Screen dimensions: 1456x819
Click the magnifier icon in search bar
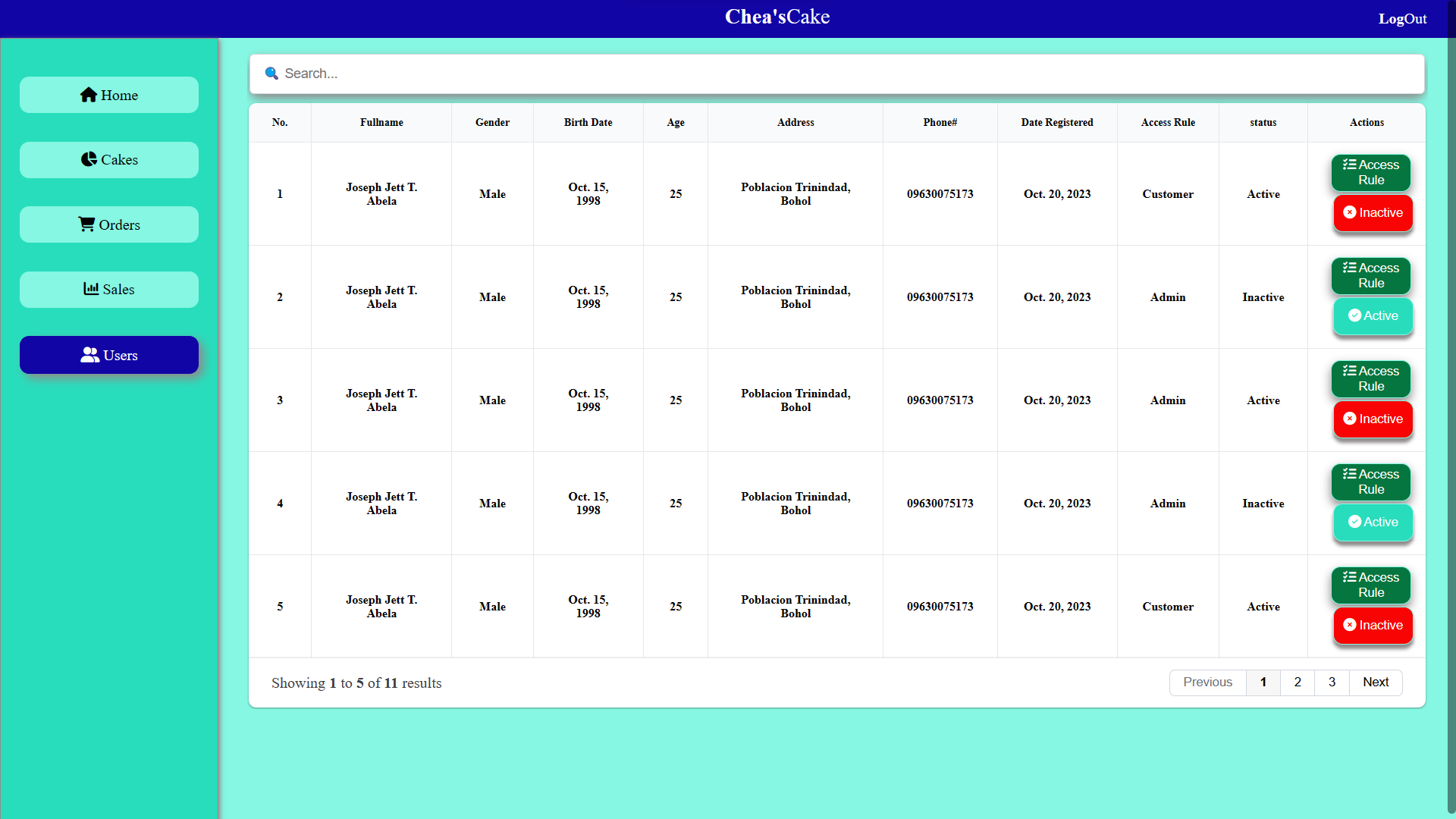271,74
